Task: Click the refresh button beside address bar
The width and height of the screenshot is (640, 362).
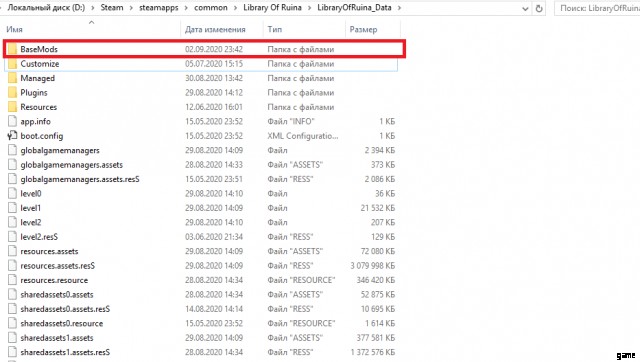Action: tap(539, 8)
